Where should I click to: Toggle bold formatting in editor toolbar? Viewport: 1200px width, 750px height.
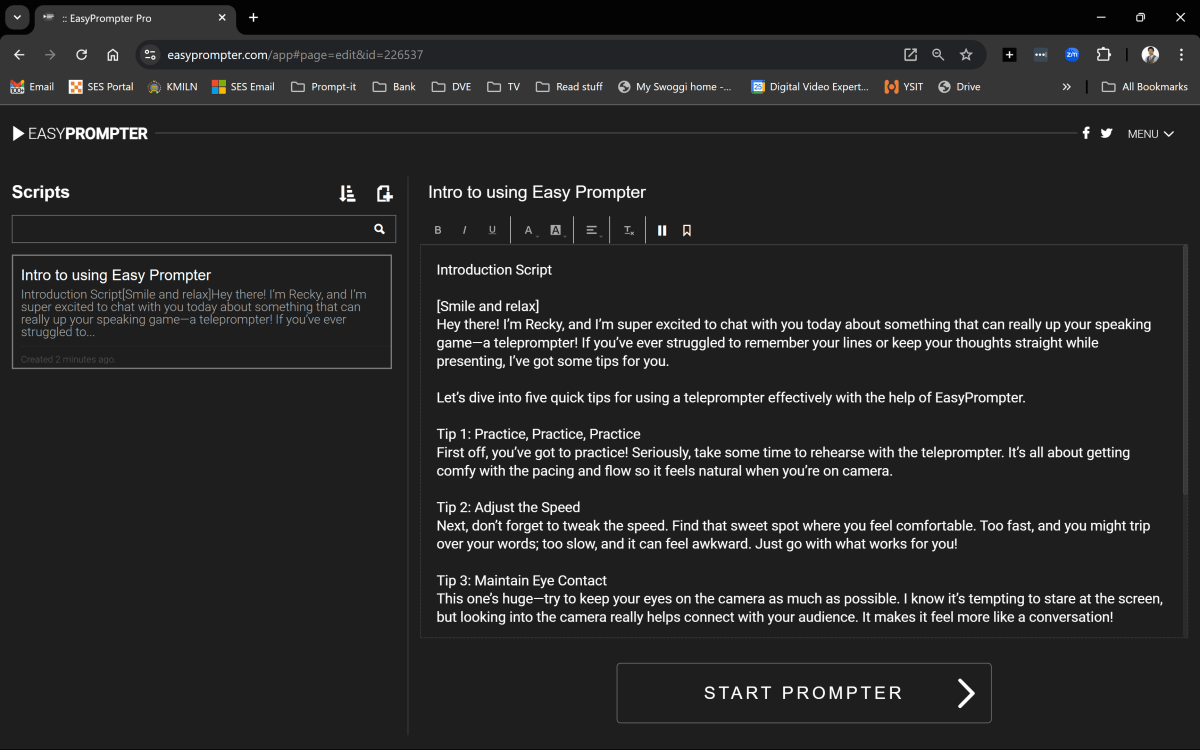click(438, 230)
